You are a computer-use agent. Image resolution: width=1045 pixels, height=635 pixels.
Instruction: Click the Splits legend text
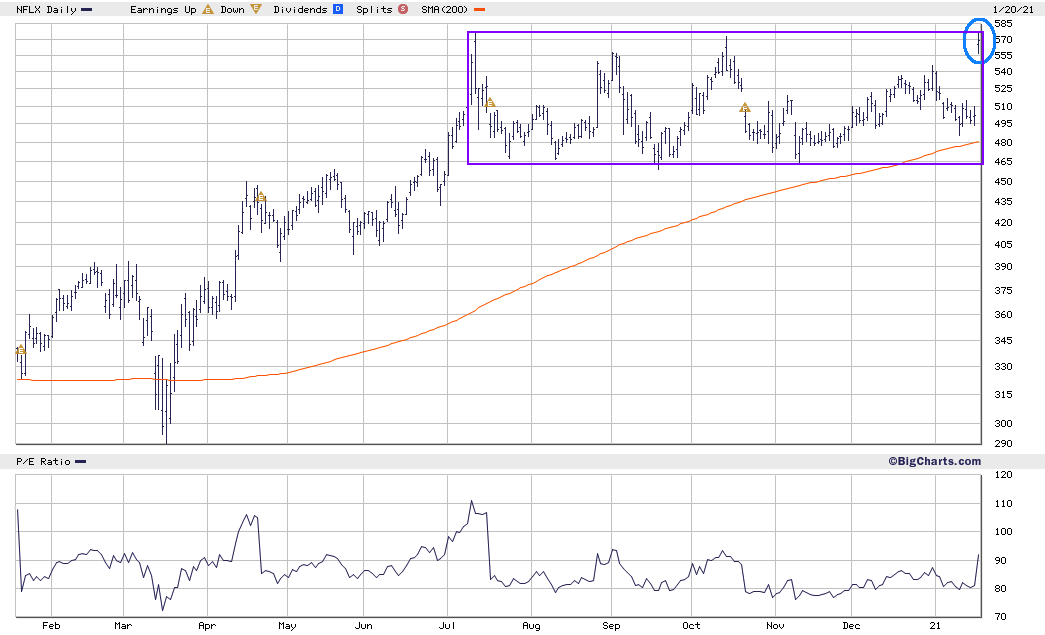coord(374,10)
